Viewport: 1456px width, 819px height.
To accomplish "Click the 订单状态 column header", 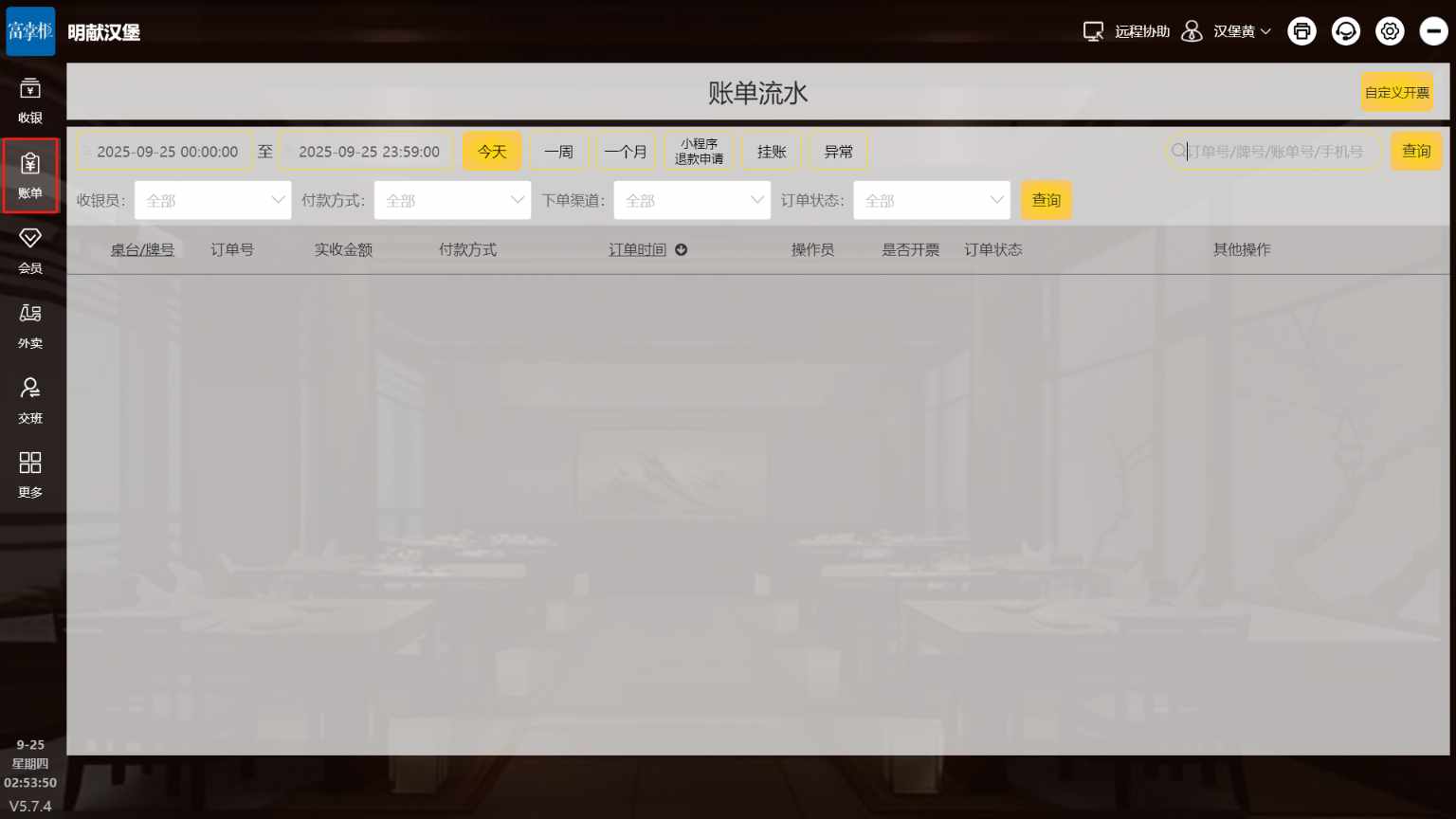I will coord(992,249).
